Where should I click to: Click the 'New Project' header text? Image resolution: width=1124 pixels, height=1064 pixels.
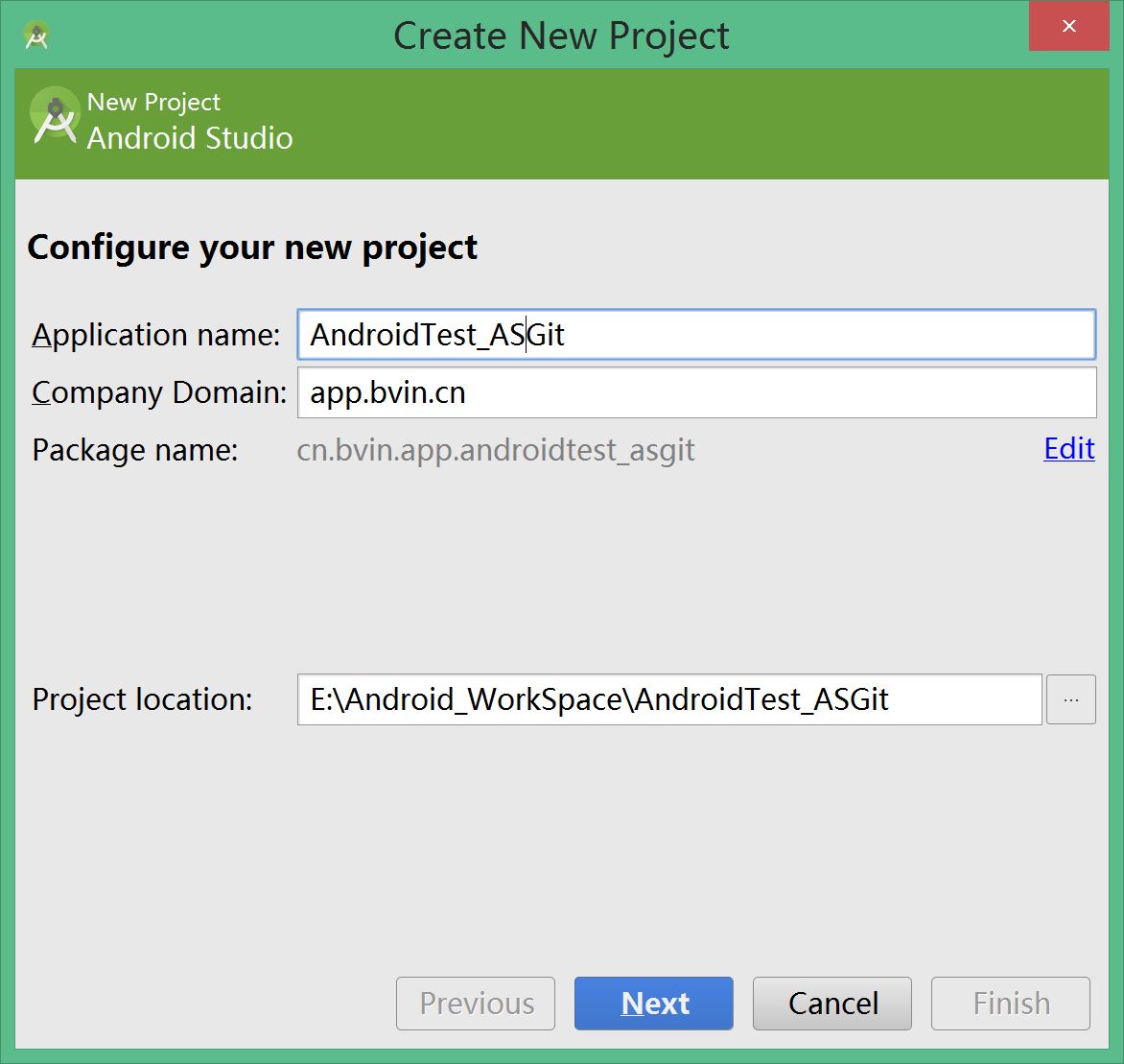coord(153,102)
